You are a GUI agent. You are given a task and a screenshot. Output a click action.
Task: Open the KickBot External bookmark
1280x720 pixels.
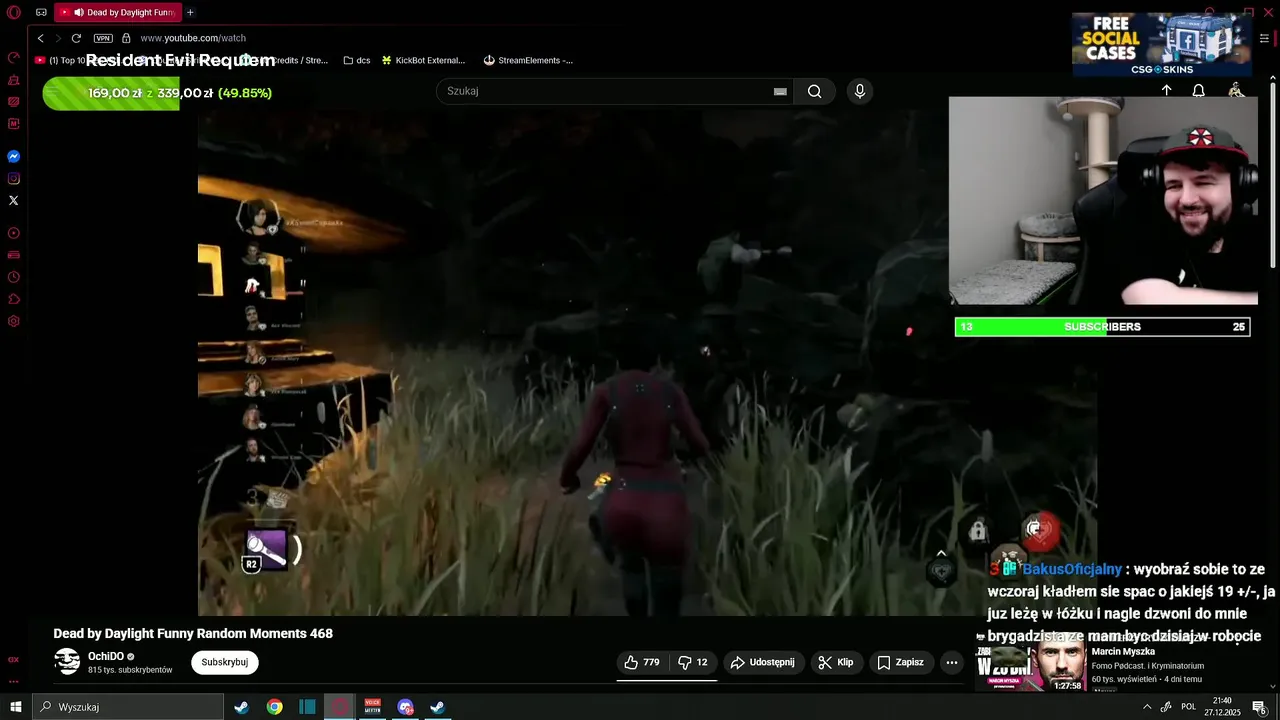[x=423, y=60]
